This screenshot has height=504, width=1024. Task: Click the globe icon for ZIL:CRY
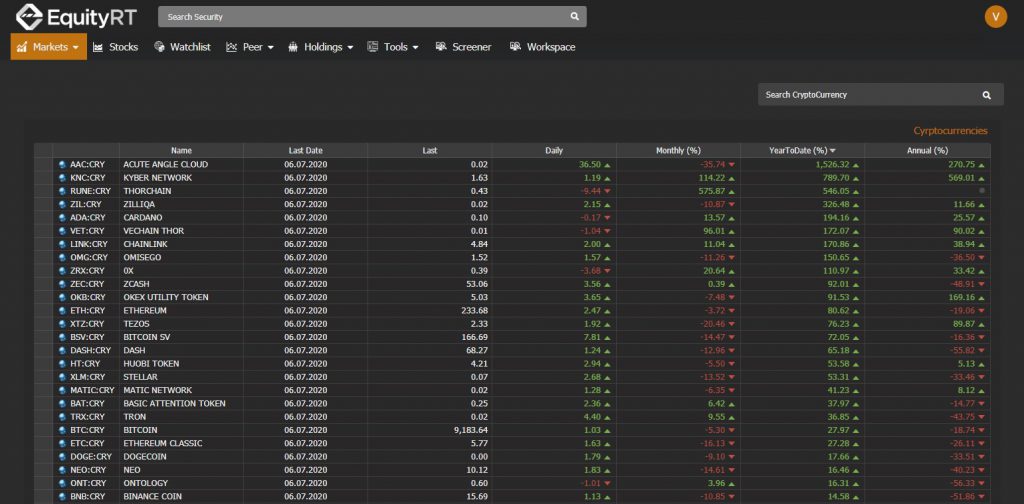point(62,204)
